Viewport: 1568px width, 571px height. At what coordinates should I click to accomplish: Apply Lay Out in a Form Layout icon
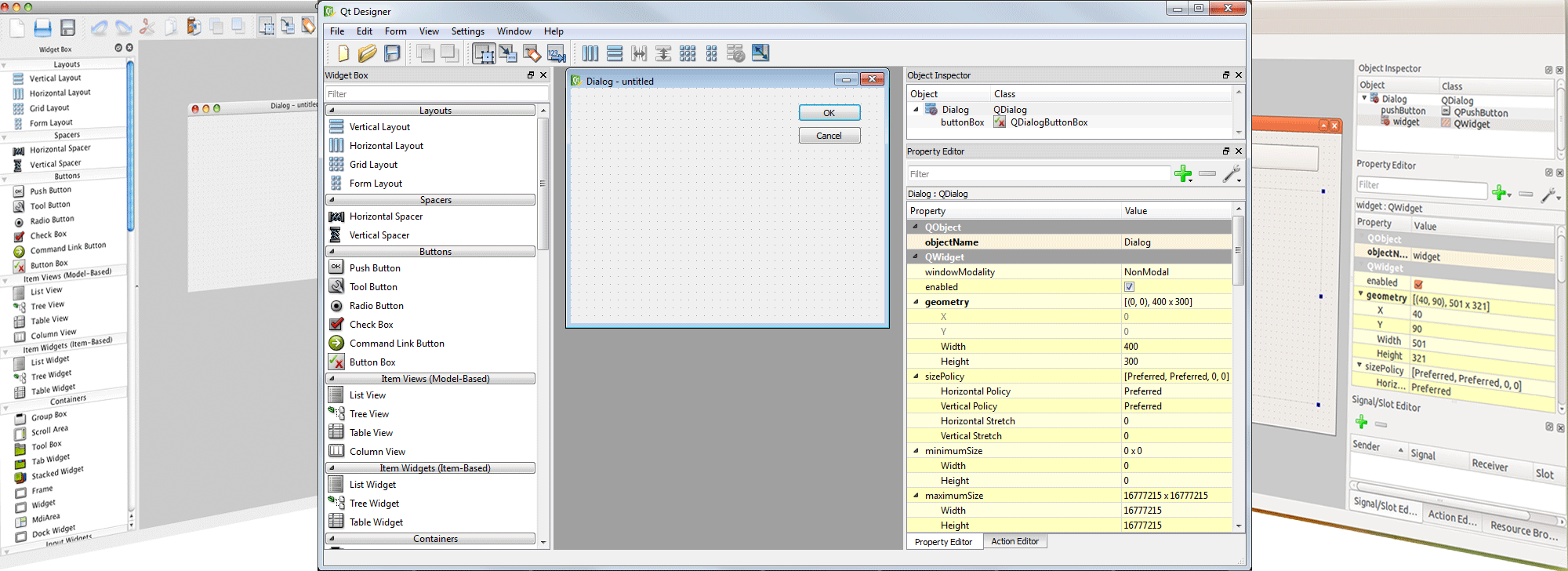pos(711,53)
